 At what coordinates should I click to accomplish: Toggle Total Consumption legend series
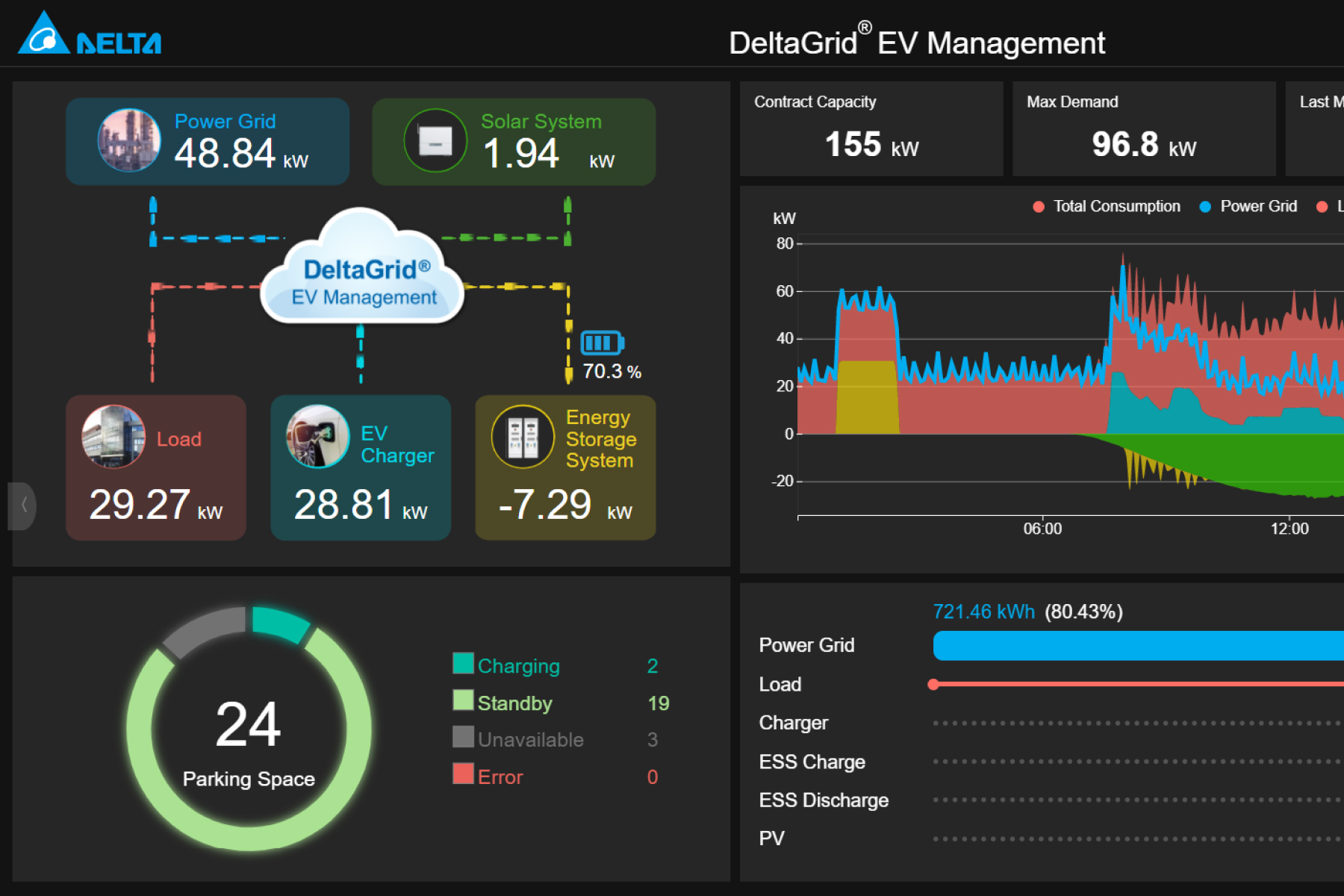click(1107, 207)
